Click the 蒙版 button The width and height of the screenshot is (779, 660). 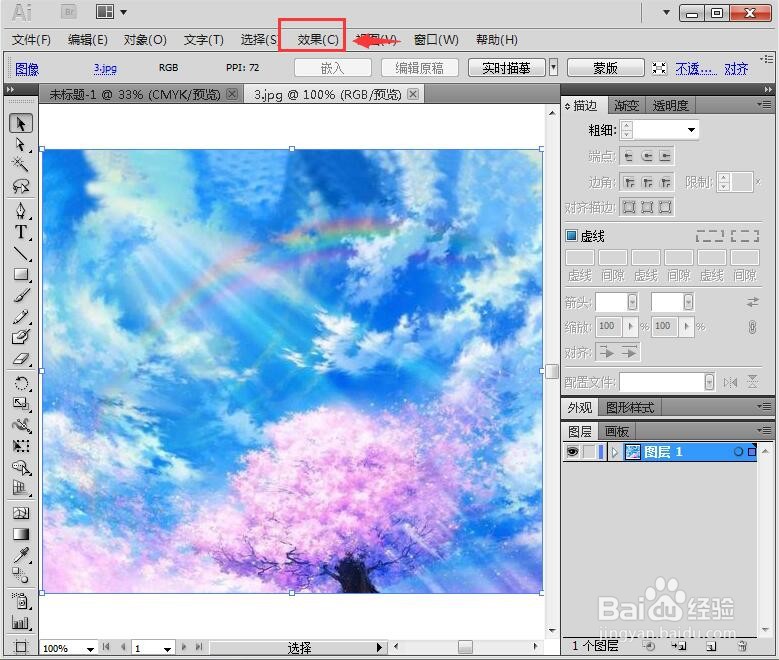pyautogui.click(x=606, y=68)
